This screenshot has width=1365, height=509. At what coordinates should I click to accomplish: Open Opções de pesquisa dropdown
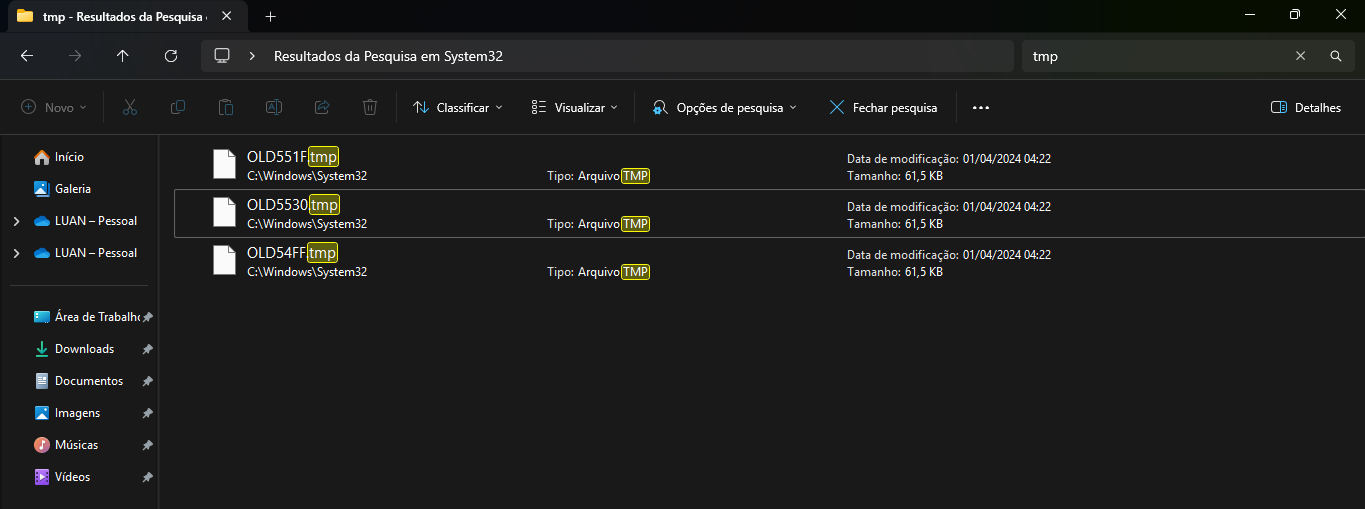point(725,107)
